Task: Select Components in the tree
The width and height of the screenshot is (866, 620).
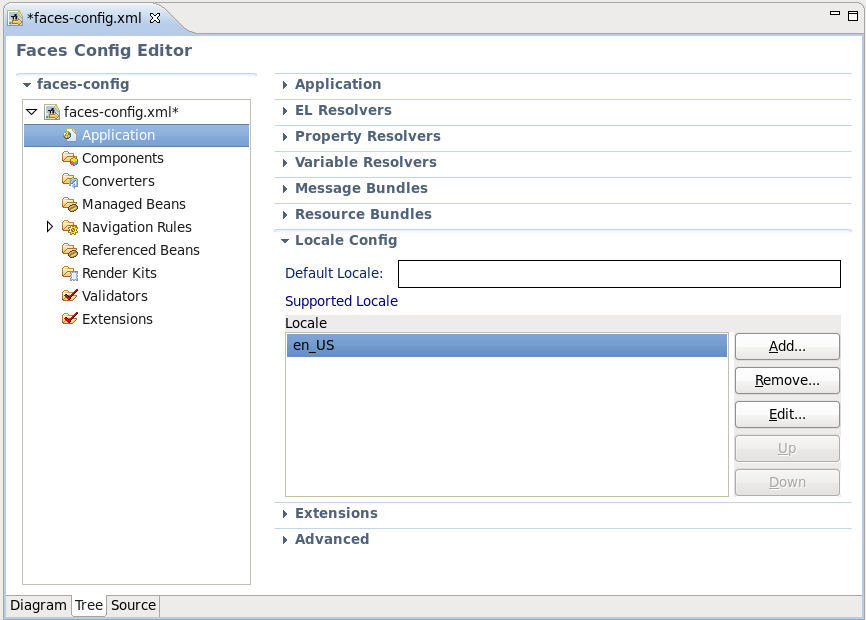Action: coord(123,158)
